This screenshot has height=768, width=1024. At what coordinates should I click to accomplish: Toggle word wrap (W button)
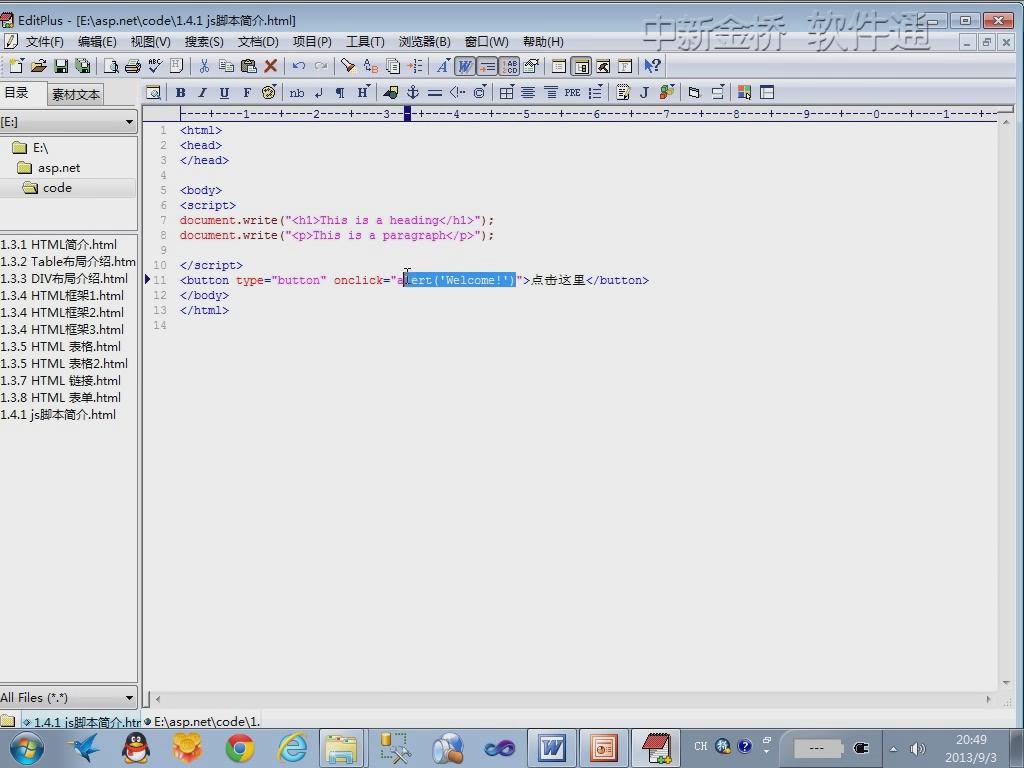[x=464, y=66]
